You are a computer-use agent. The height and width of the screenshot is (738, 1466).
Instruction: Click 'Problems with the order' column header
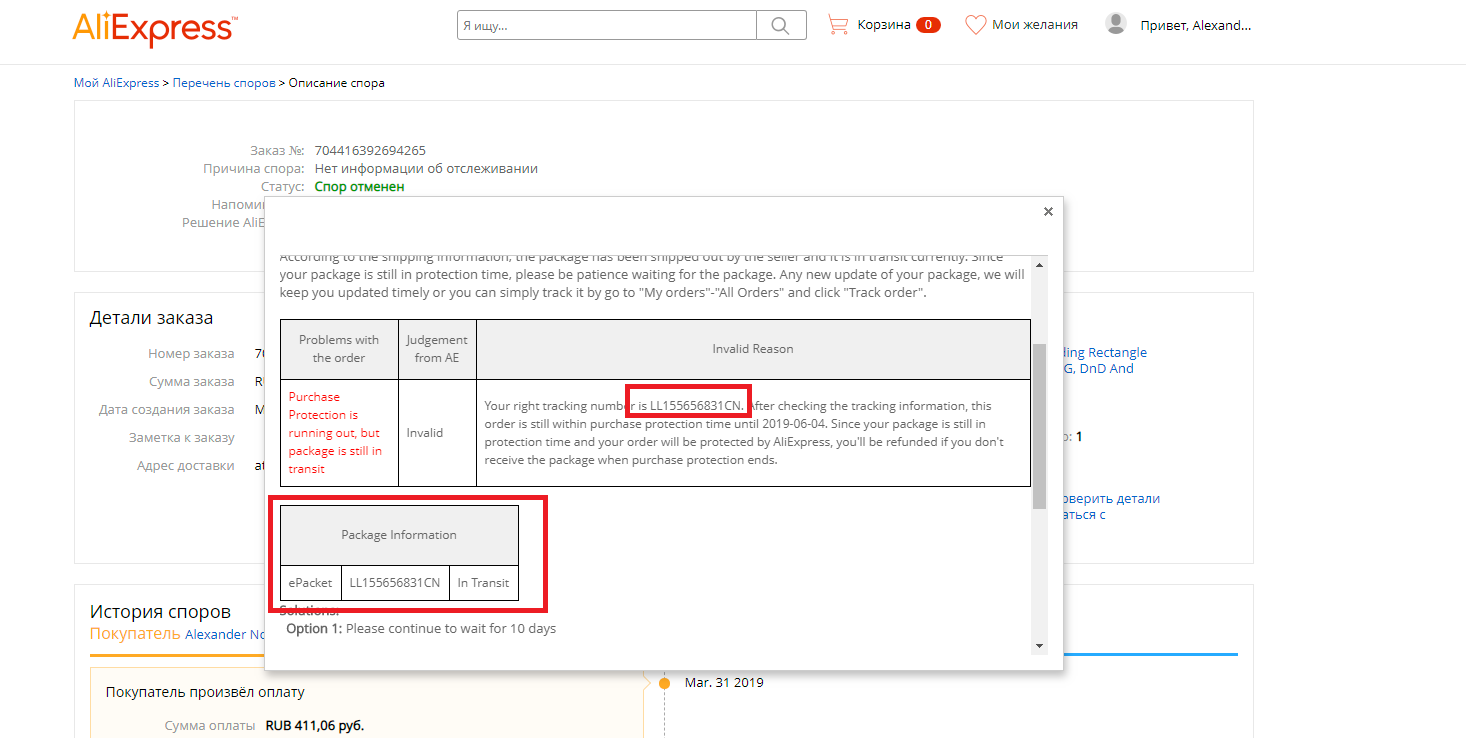pyautogui.click(x=339, y=349)
